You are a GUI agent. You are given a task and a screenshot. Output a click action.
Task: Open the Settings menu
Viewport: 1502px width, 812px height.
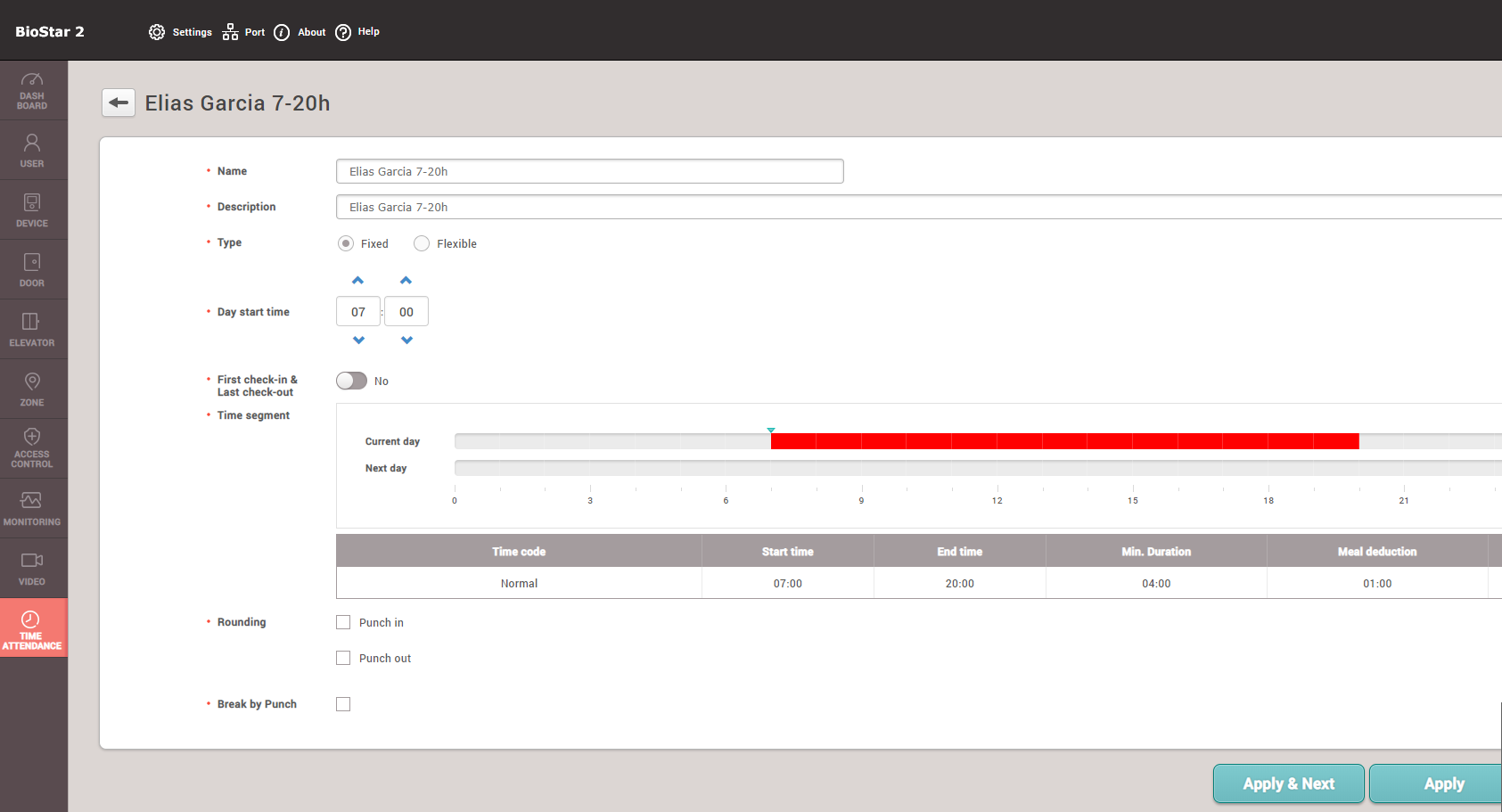(181, 32)
